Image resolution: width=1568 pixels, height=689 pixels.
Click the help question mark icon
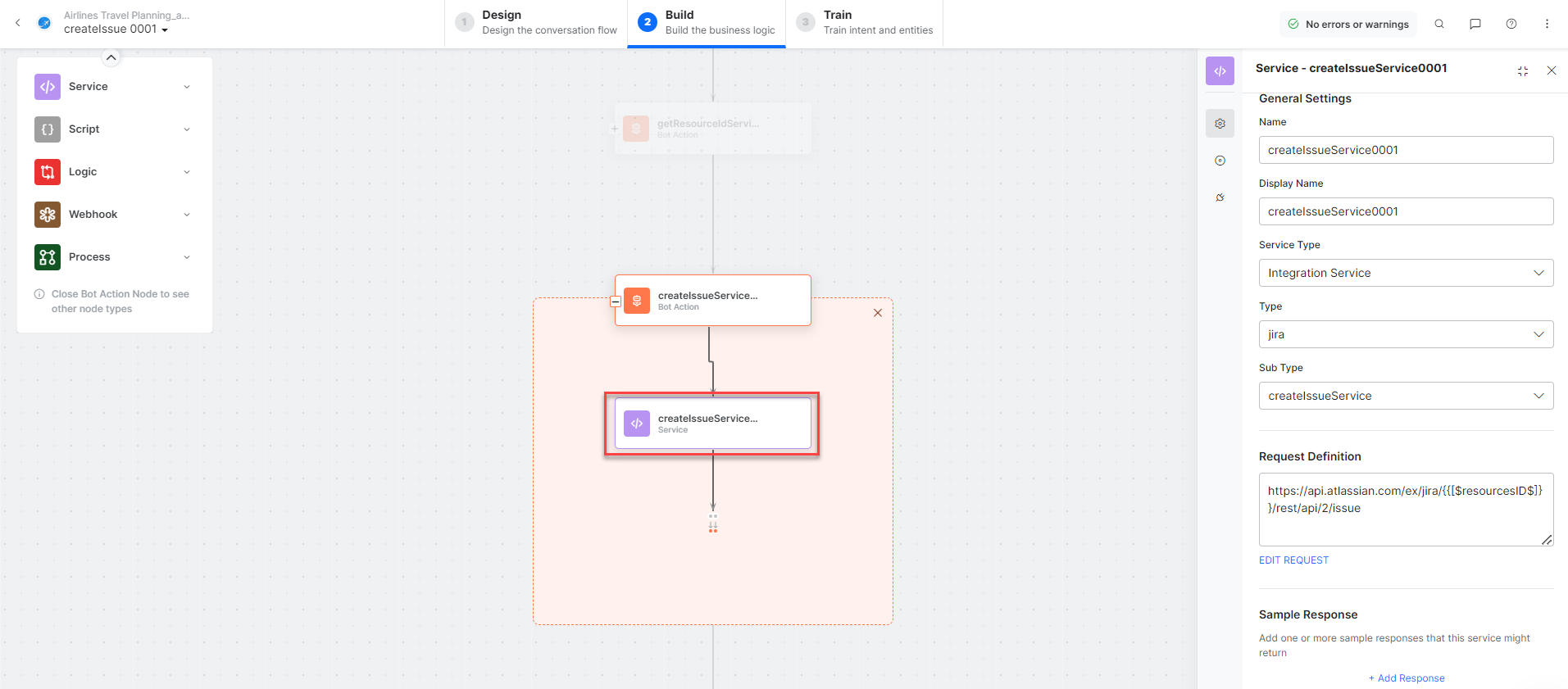point(1511,24)
